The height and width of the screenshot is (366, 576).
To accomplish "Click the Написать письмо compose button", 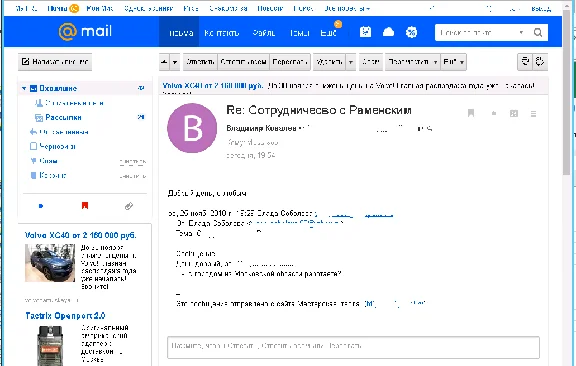I will tap(55, 61).
